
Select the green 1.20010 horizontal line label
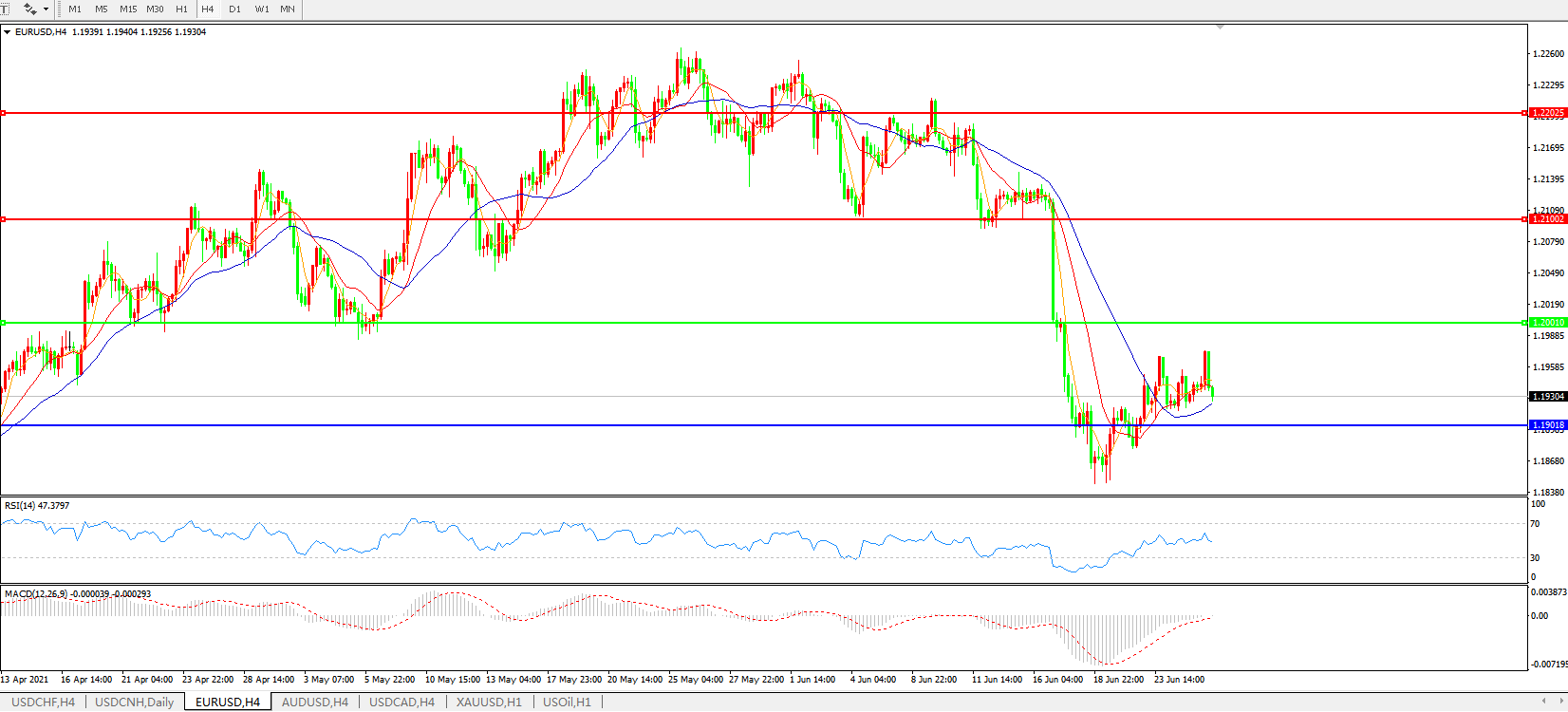coord(1547,323)
